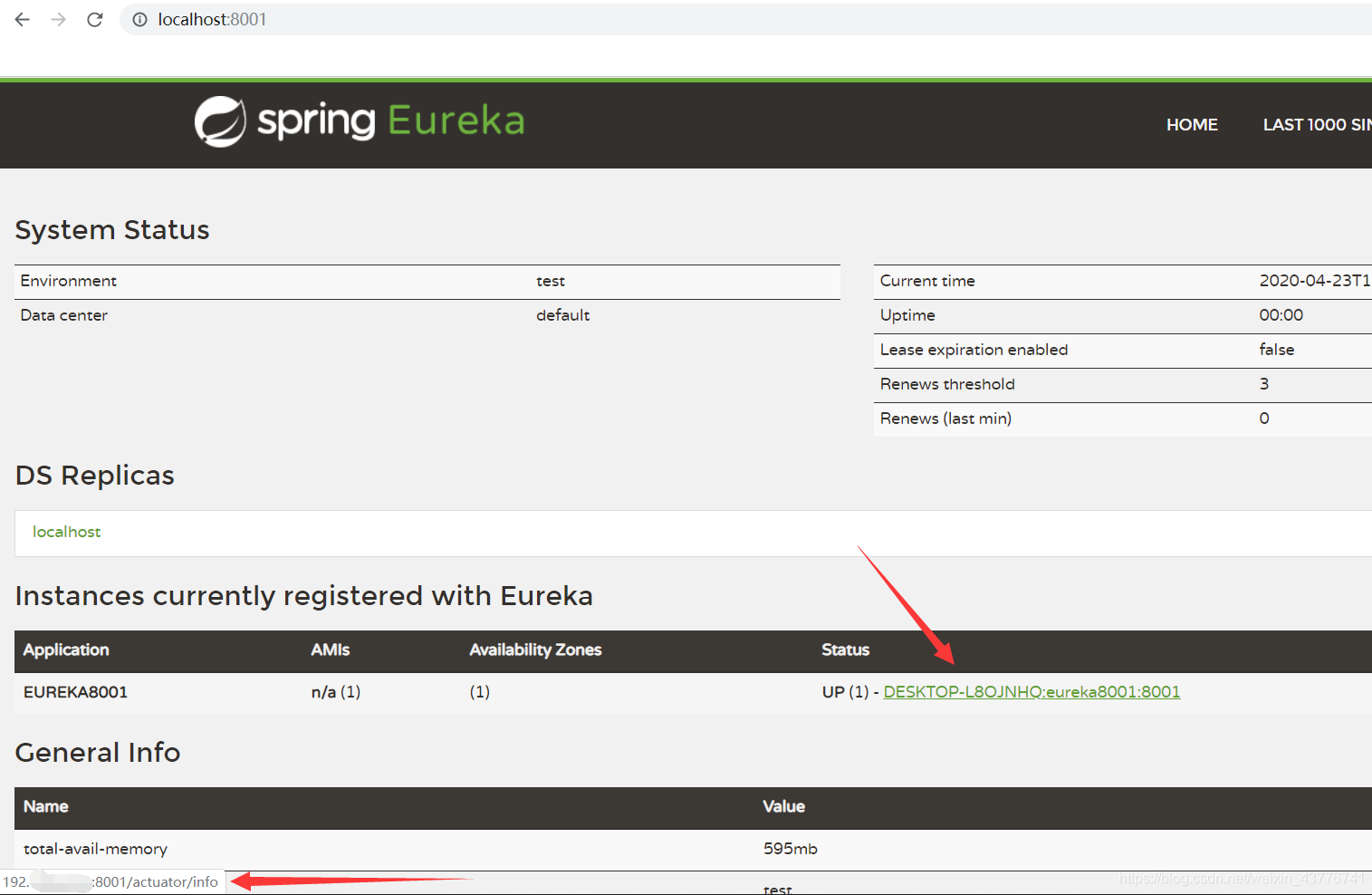The image size is (1372, 895).
Task: Click the General Info heading
Action: coord(98,753)
